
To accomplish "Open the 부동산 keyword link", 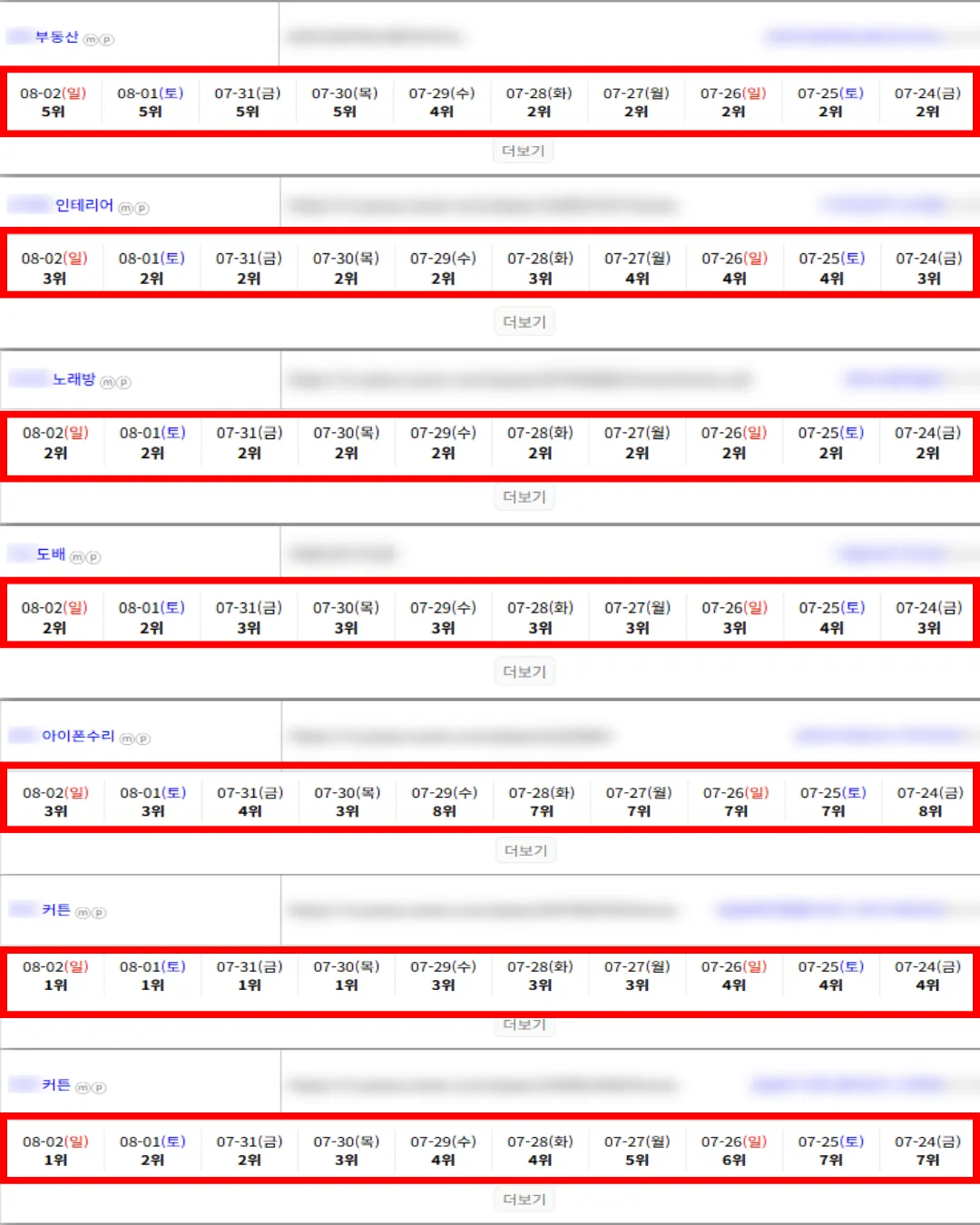I will pyautogui.click(x=56, y=37).
